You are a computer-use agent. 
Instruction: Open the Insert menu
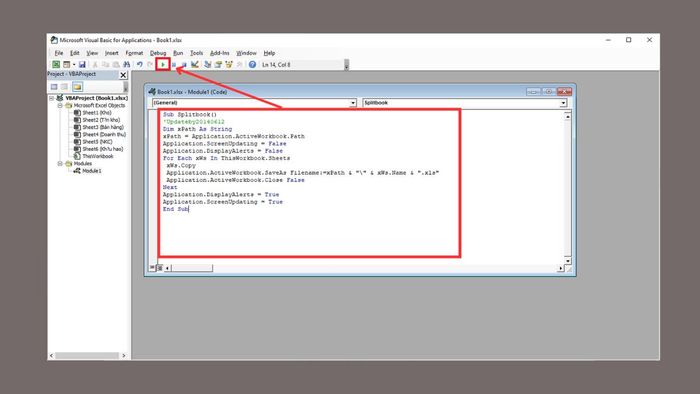112,53
